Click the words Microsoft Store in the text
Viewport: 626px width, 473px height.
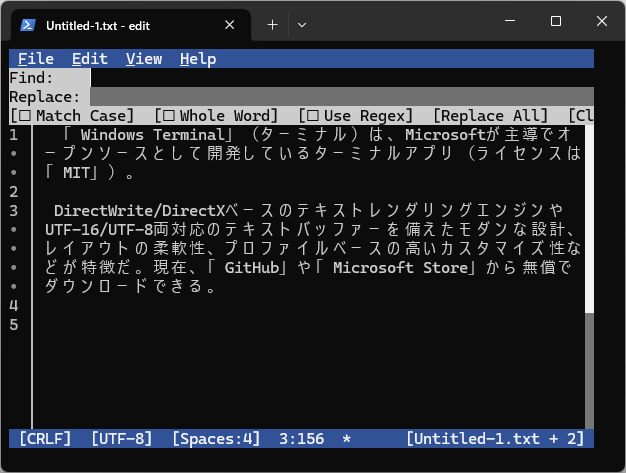(400, 268)
